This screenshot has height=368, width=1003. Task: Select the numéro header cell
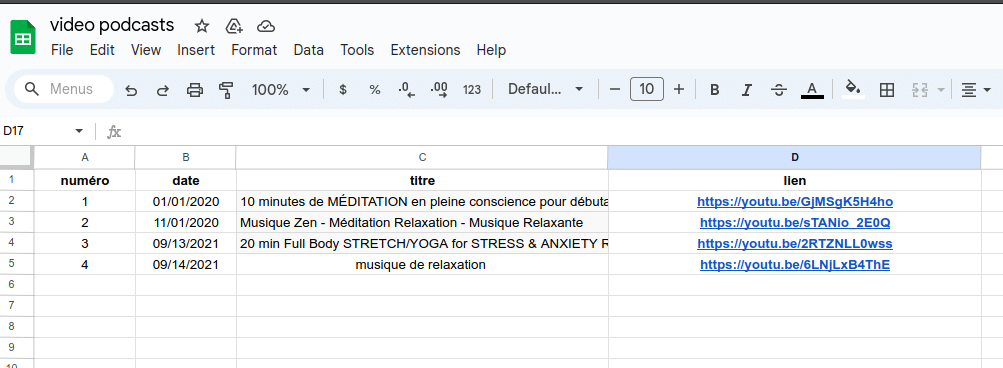point(84,180)
